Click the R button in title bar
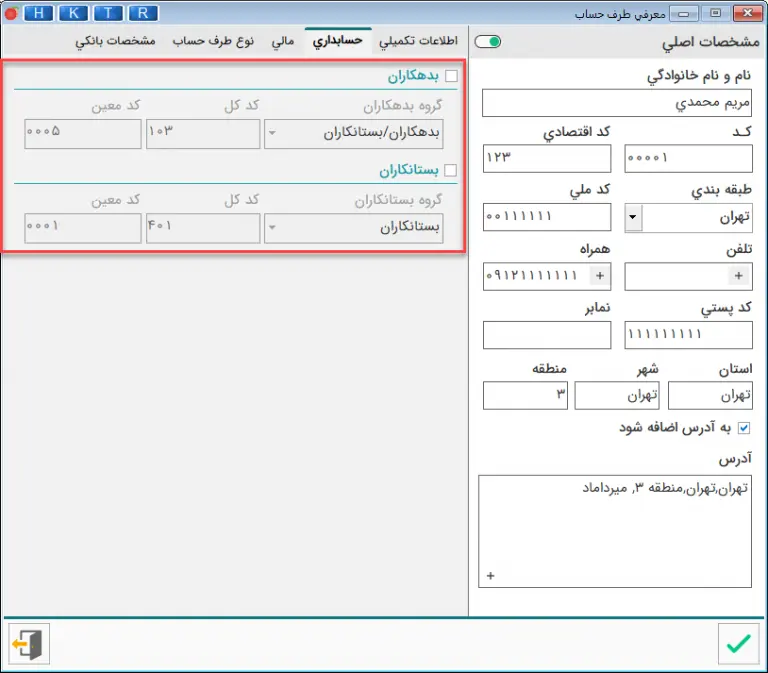This screenshot has height=673, width=768. [x=143, y=13]
